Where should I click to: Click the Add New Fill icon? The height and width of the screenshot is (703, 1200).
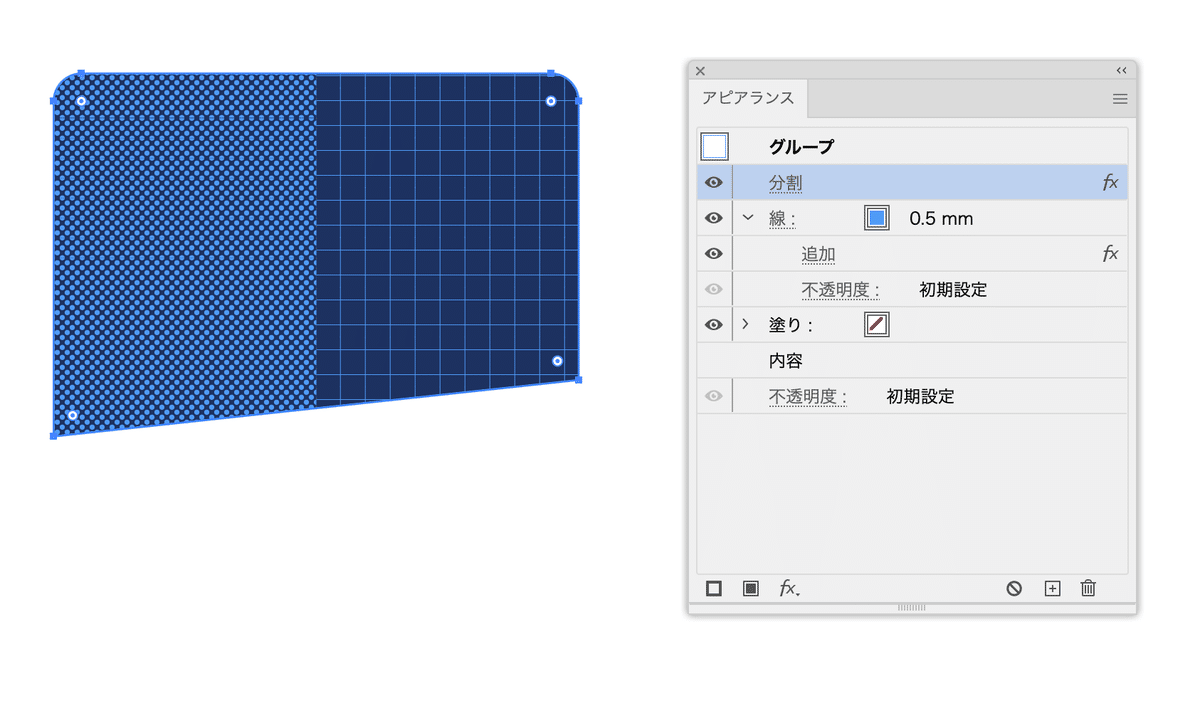[751, 589]
